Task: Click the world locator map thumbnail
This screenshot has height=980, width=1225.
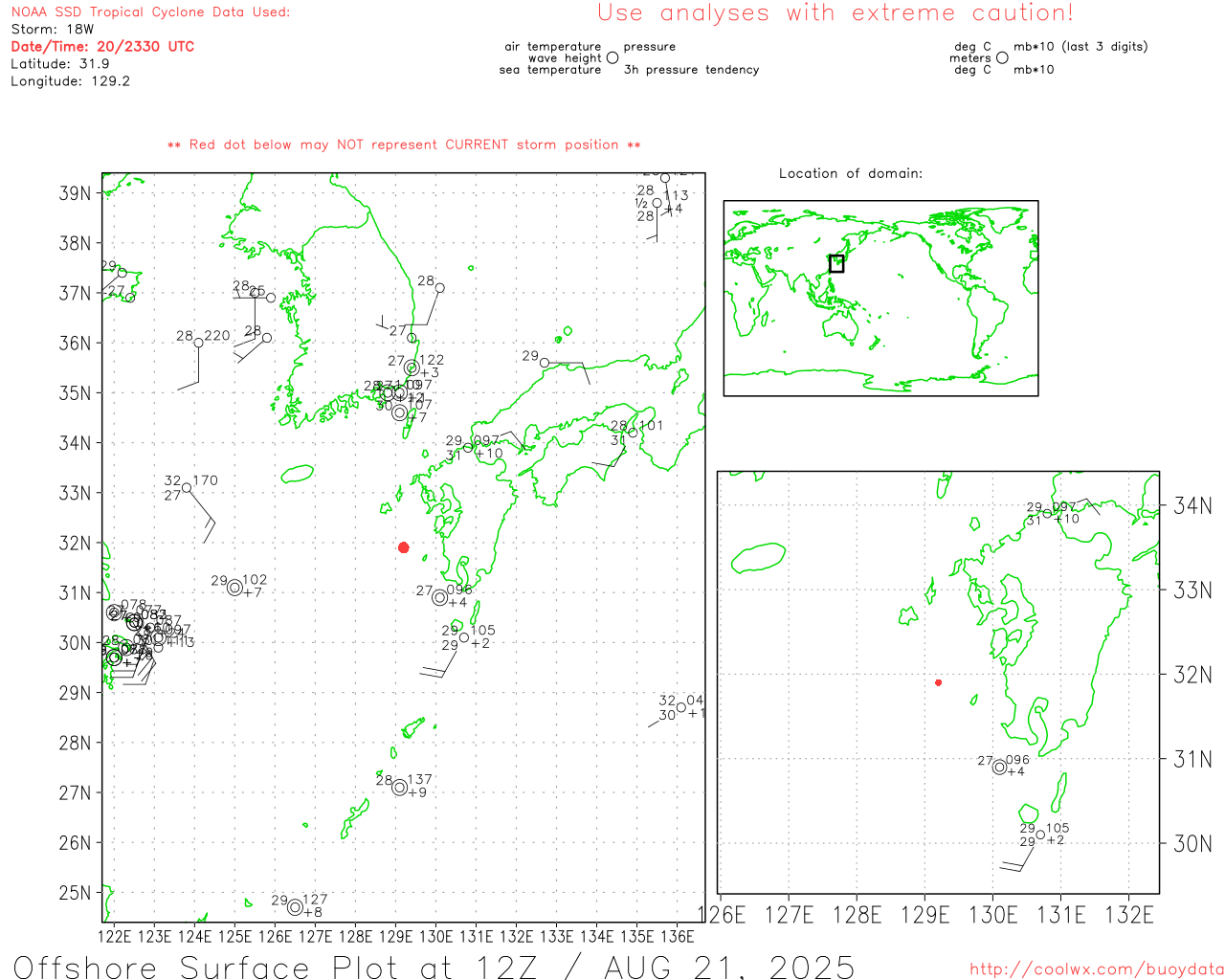Action: coord(880,298)
